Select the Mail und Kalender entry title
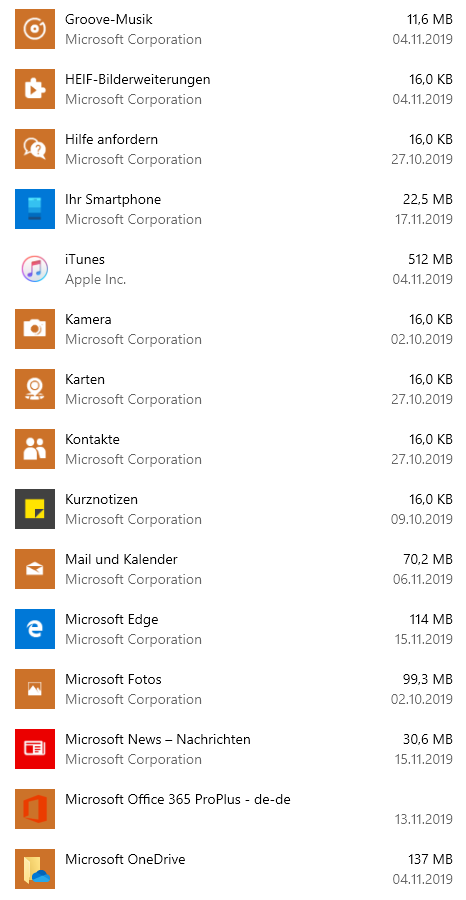466x900 pixels. pyautogui.click(x=121, y=559)
